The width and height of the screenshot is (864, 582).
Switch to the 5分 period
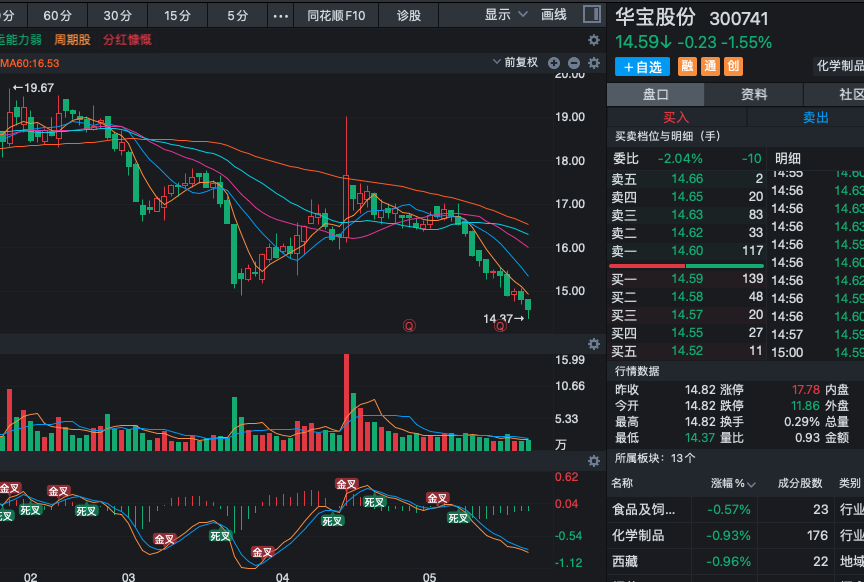click(x=237, y=15)
